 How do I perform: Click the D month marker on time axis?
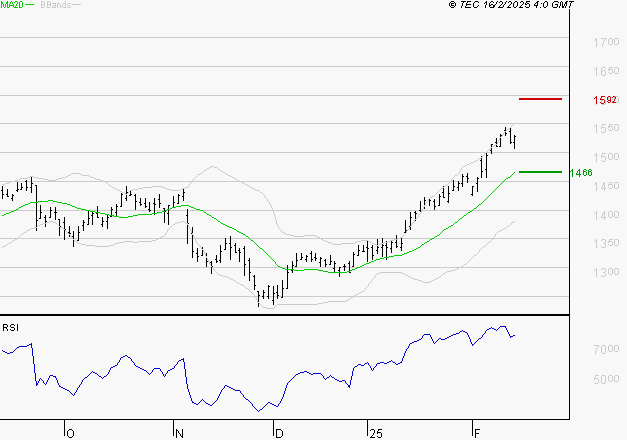[279, 434]
